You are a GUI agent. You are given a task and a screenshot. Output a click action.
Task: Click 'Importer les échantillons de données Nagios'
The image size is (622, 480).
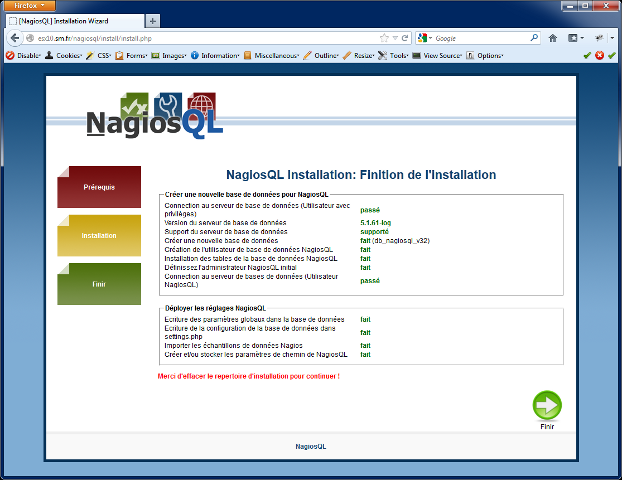click(234, 346)
